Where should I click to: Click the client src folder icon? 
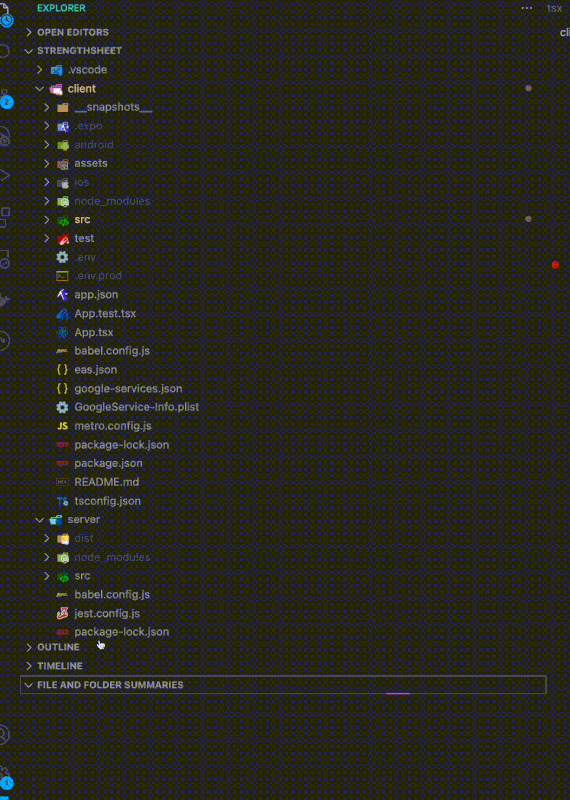tap(63, 220)
